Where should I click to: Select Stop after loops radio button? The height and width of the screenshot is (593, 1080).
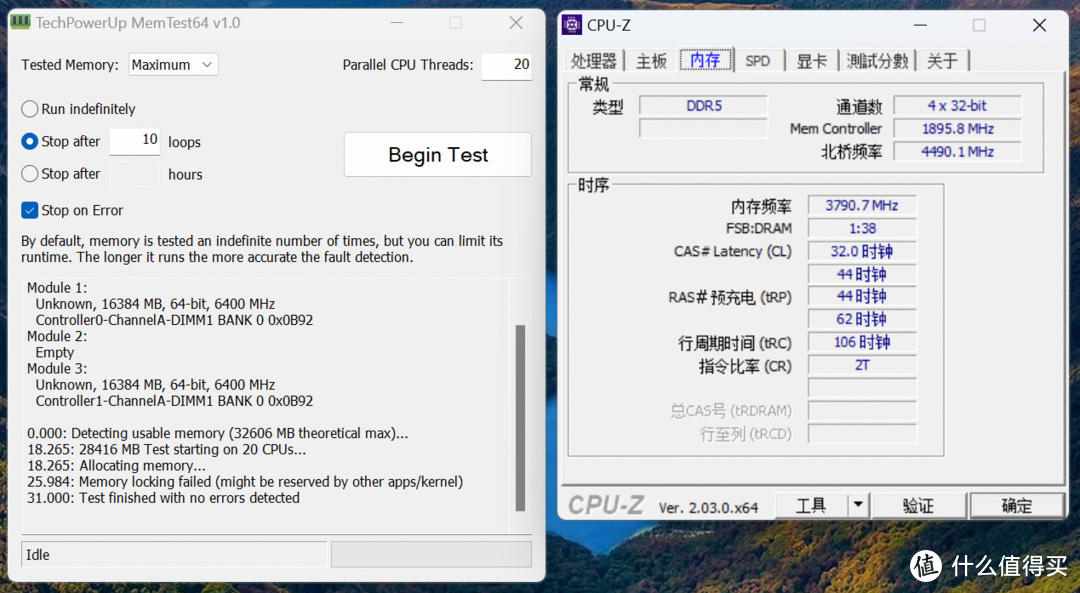30,141
